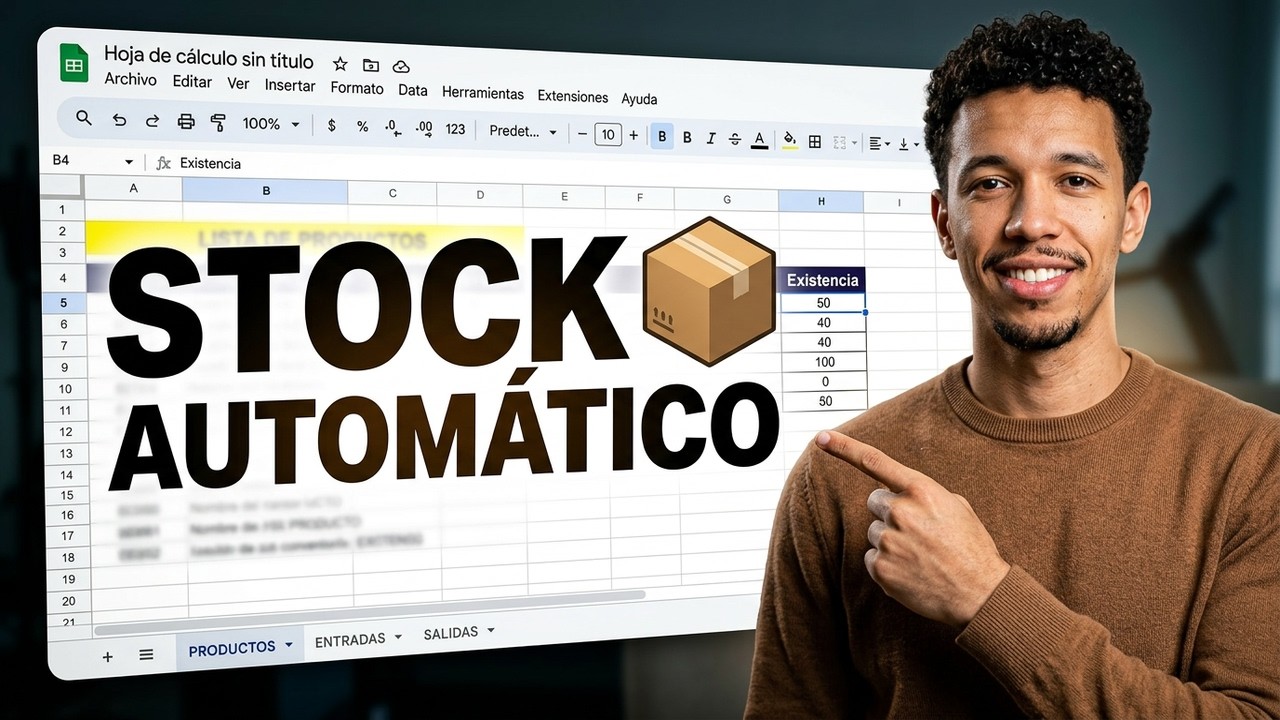Toggle Strikethrough formatting
Image resolution: width=1280 pixels, height=720 pixels.
coord(735,139)
